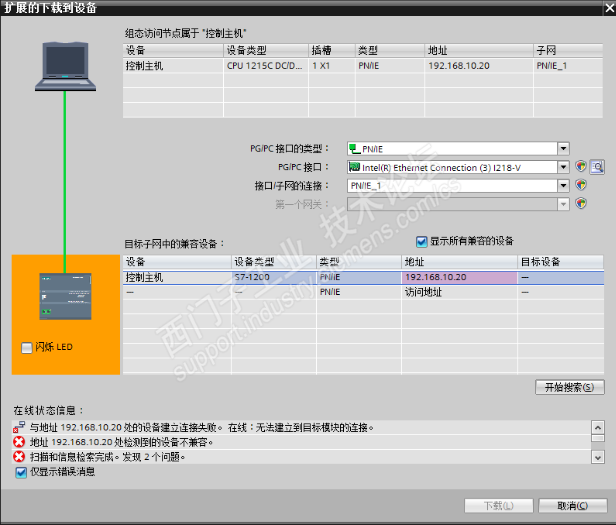Click the shield icon beside PN/IE_1 subnet

pos(581,185)
